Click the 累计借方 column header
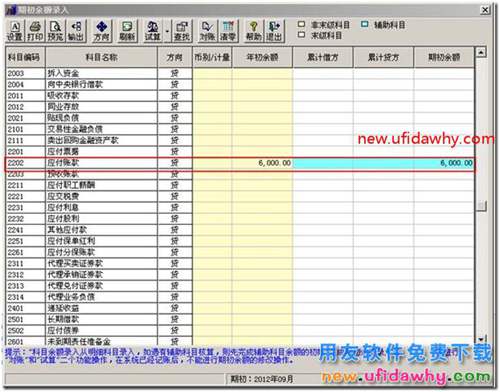500x392 pixels. coord(323,57)
